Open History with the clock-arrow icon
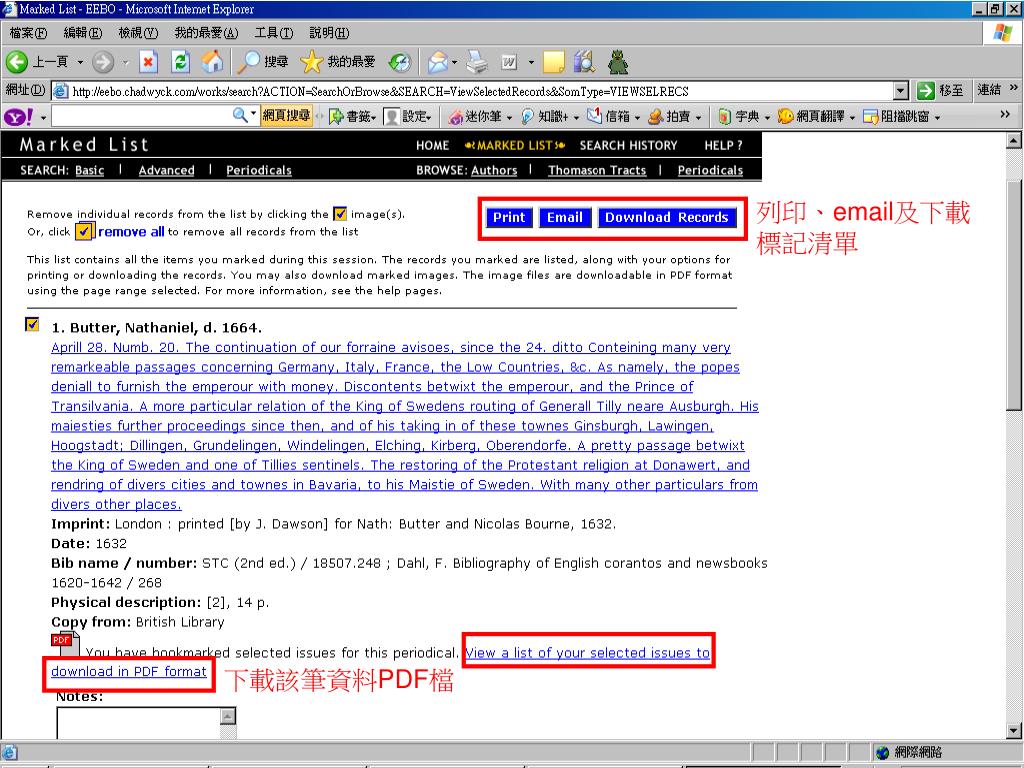Screen dimensions: 1024x768 coord(399,62)
